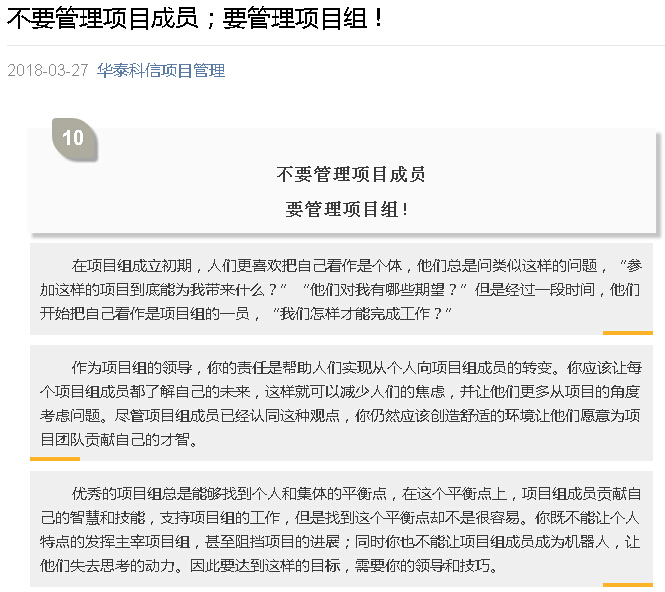Click the paragraph starting 优秀的项目组总是能够

[341, 530]
